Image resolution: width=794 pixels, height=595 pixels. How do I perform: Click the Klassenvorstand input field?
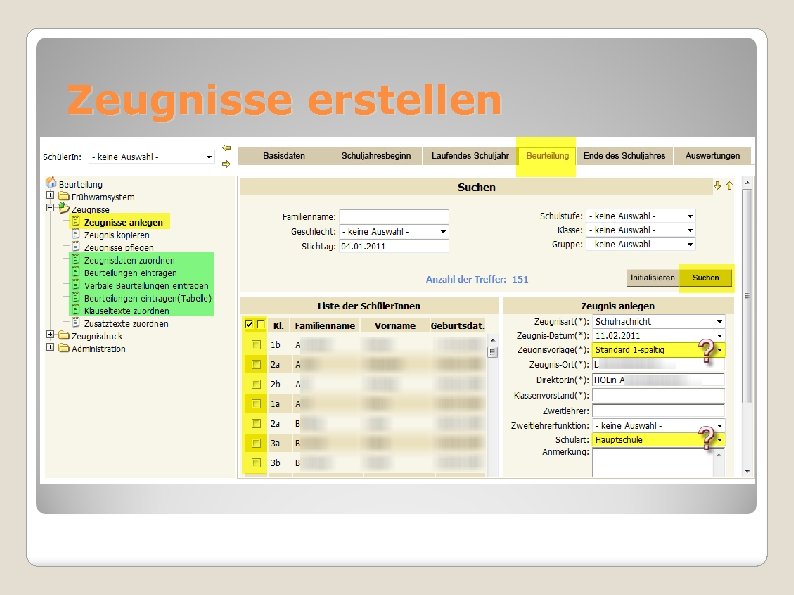pos(658,395)
